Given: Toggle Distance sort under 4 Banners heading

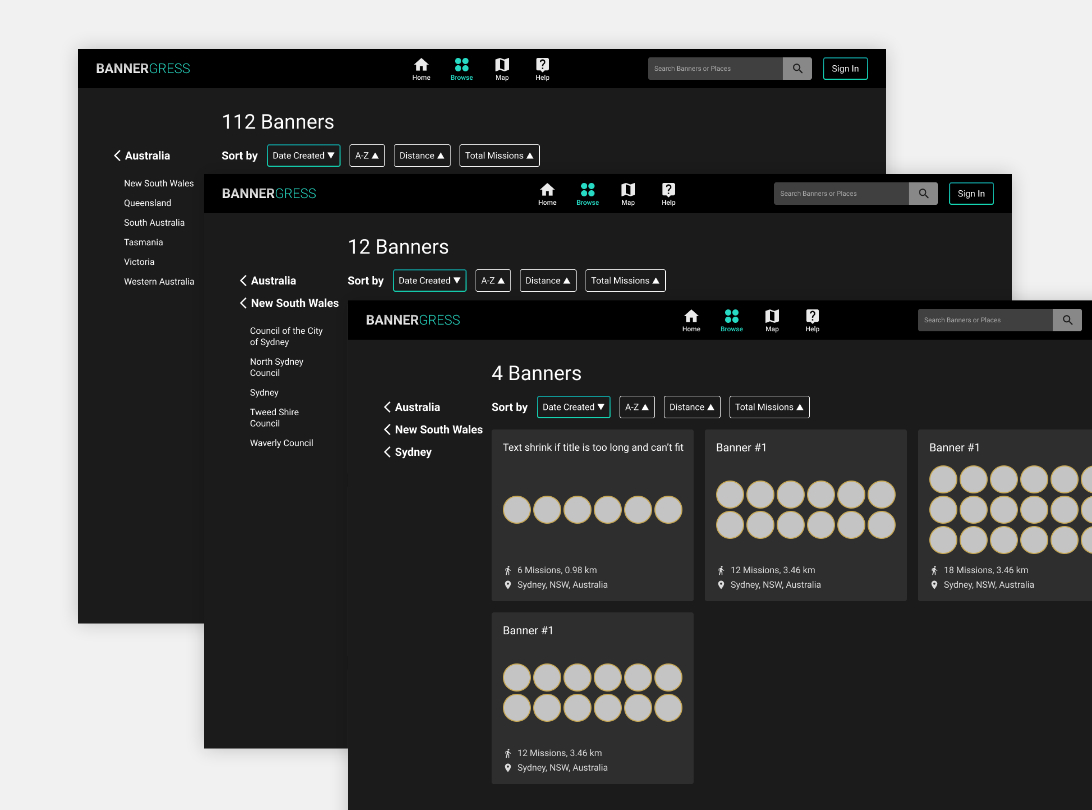Looking at the screenshot, I should tap(692, 407).
